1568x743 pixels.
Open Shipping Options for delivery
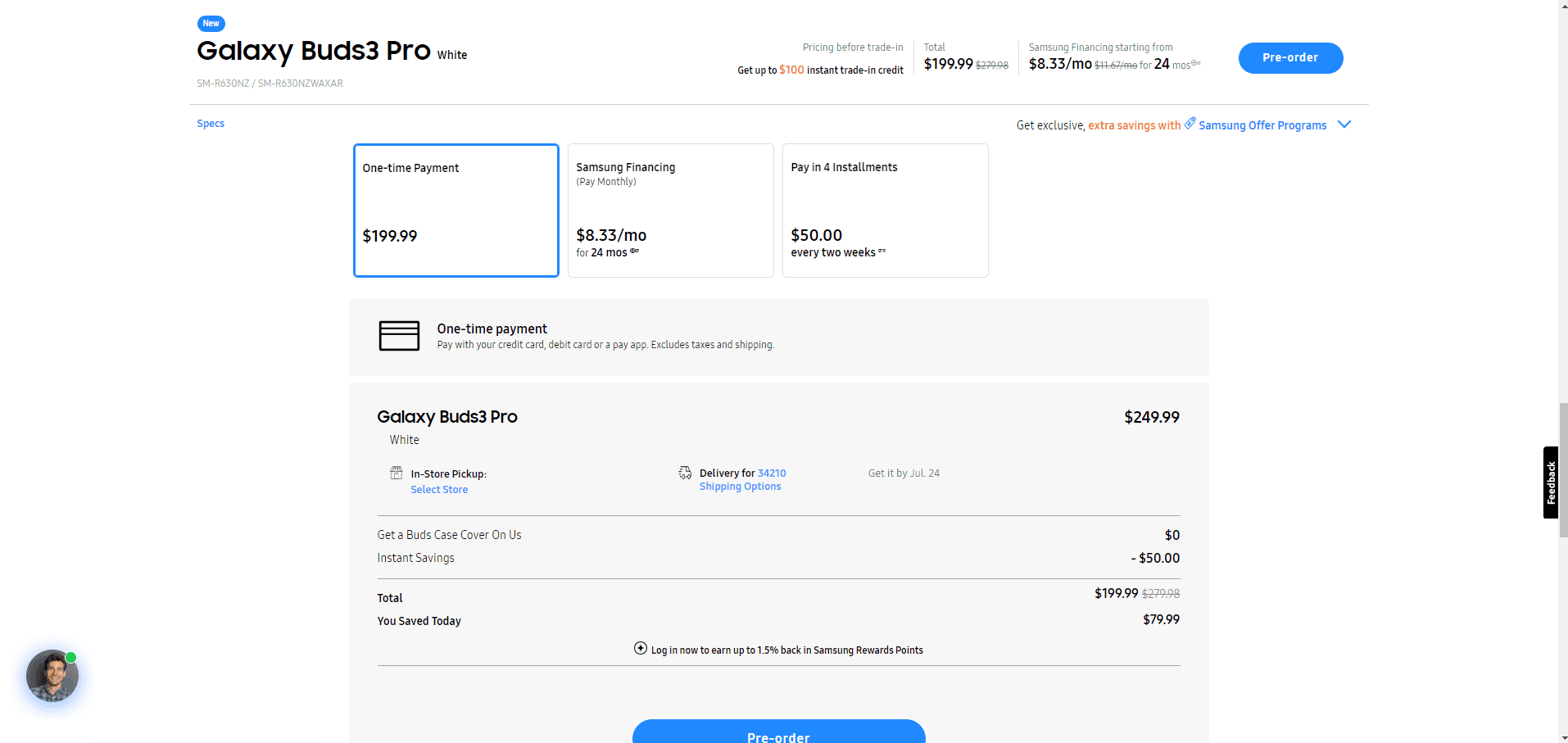coord(740,487)
